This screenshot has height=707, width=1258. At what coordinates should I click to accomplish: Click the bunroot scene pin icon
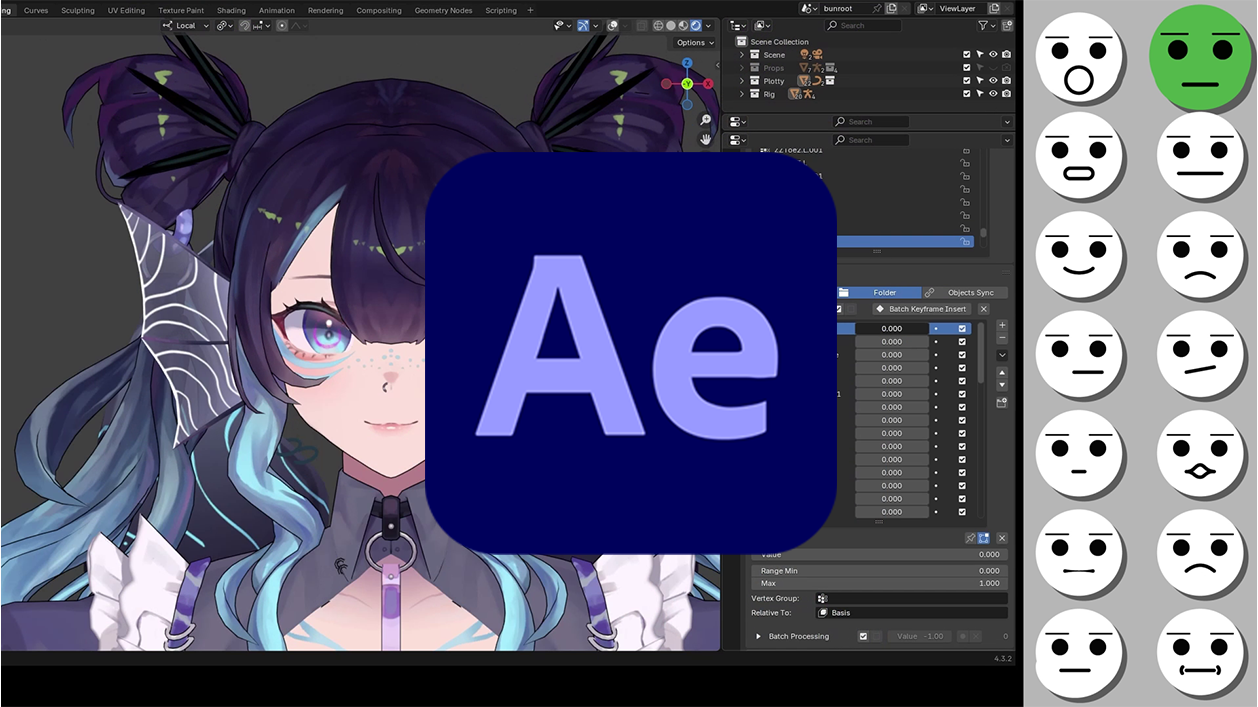click(x=877, y=8)
